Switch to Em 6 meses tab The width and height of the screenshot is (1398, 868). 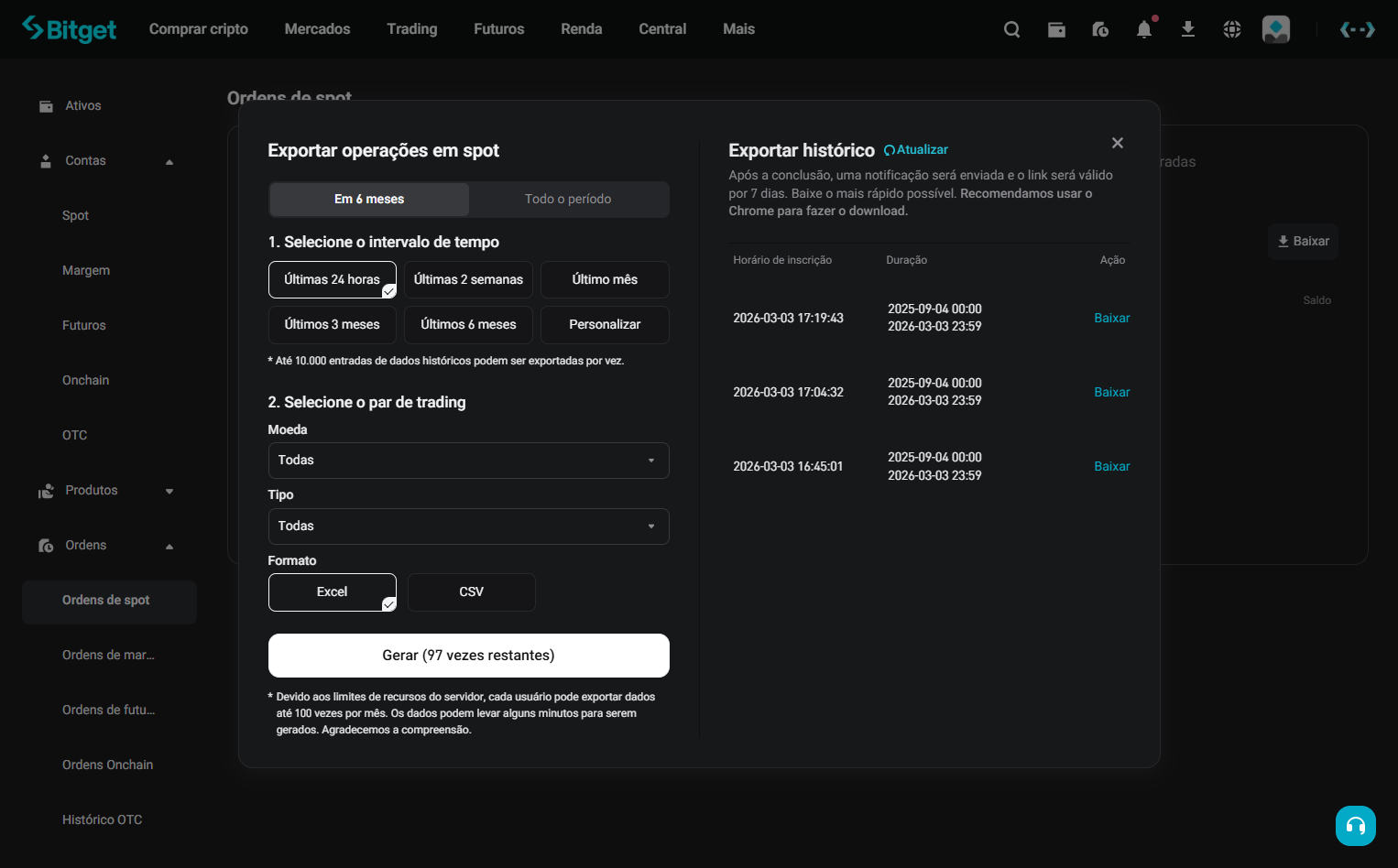click(369, 199)
